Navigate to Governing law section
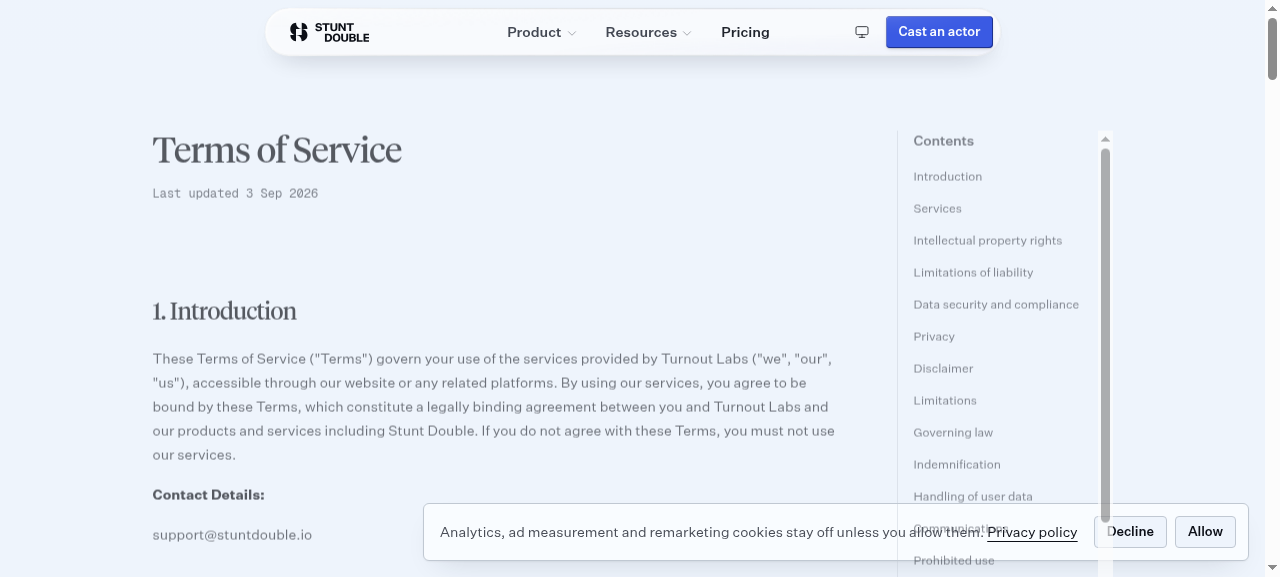Viewport: 1280px width, 577px height. 953,433
